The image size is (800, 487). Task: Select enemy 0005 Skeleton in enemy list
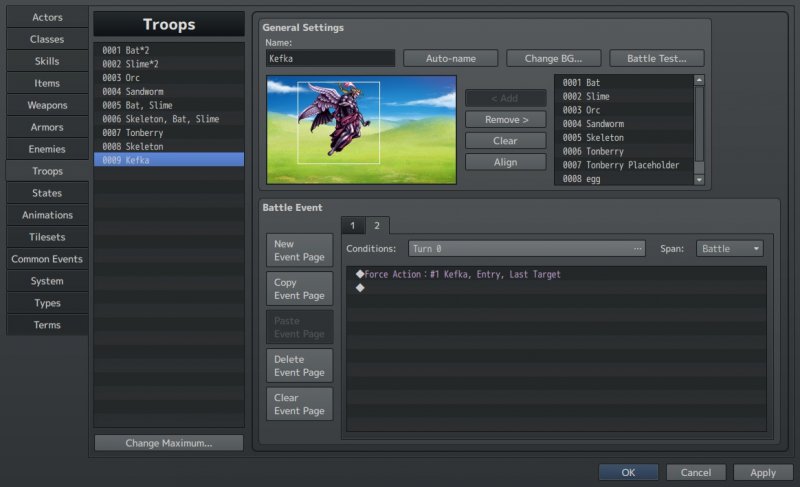624,137
